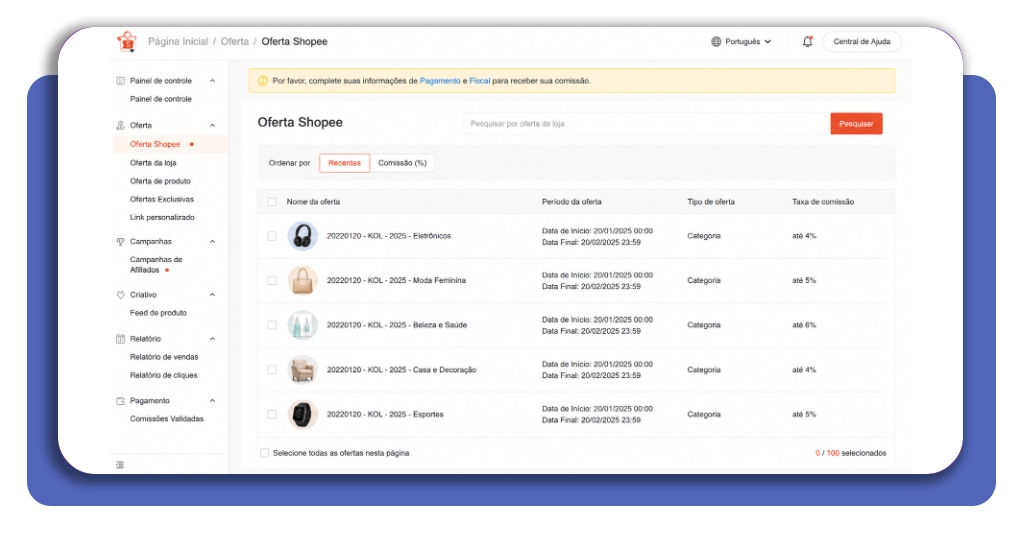This screenshot has height=536, width=1024.
Task: Check the Esportes offer checkbox
Action: pyautogui.click(x=272, y=414)
